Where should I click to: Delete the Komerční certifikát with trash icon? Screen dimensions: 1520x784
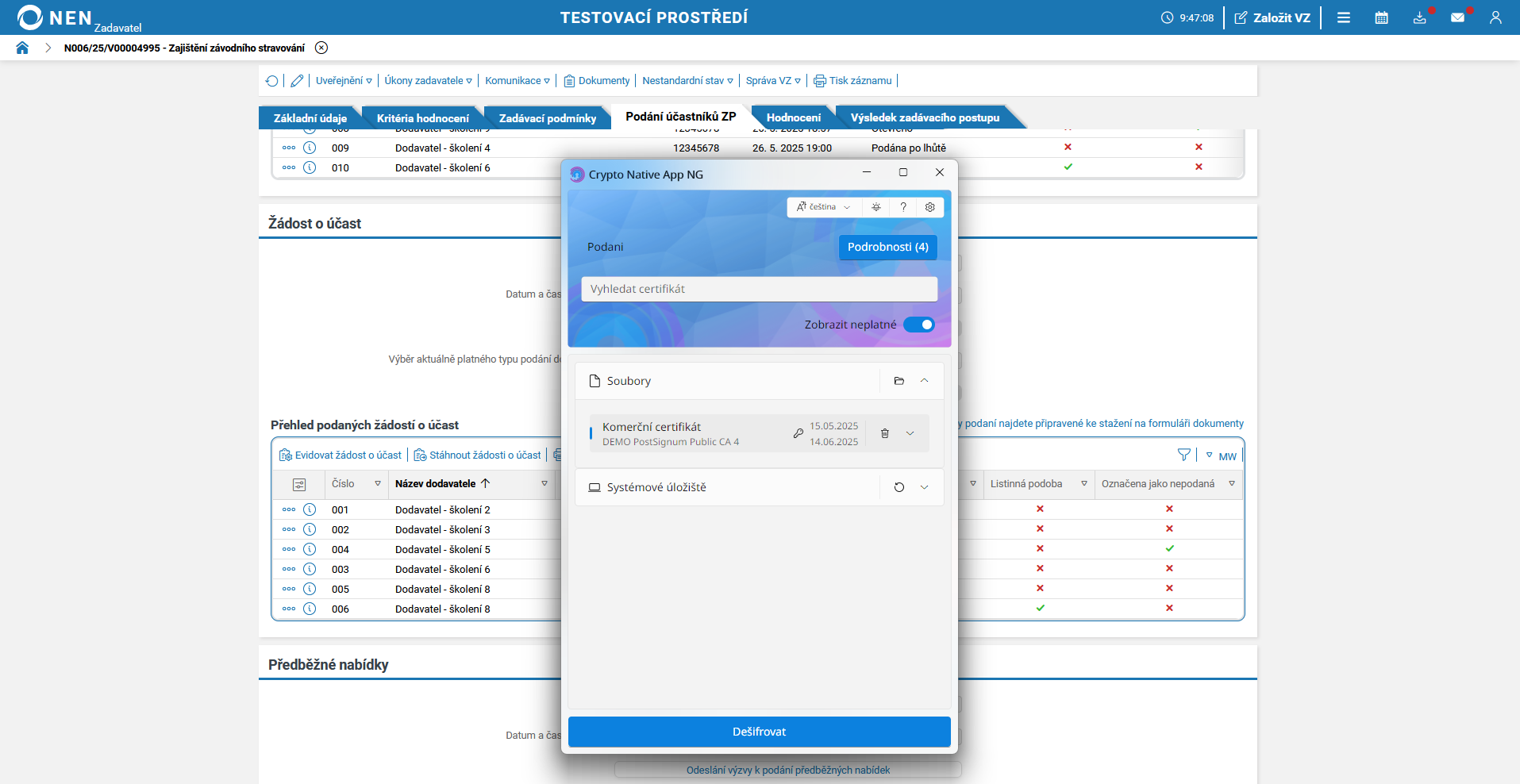(885, 433)
